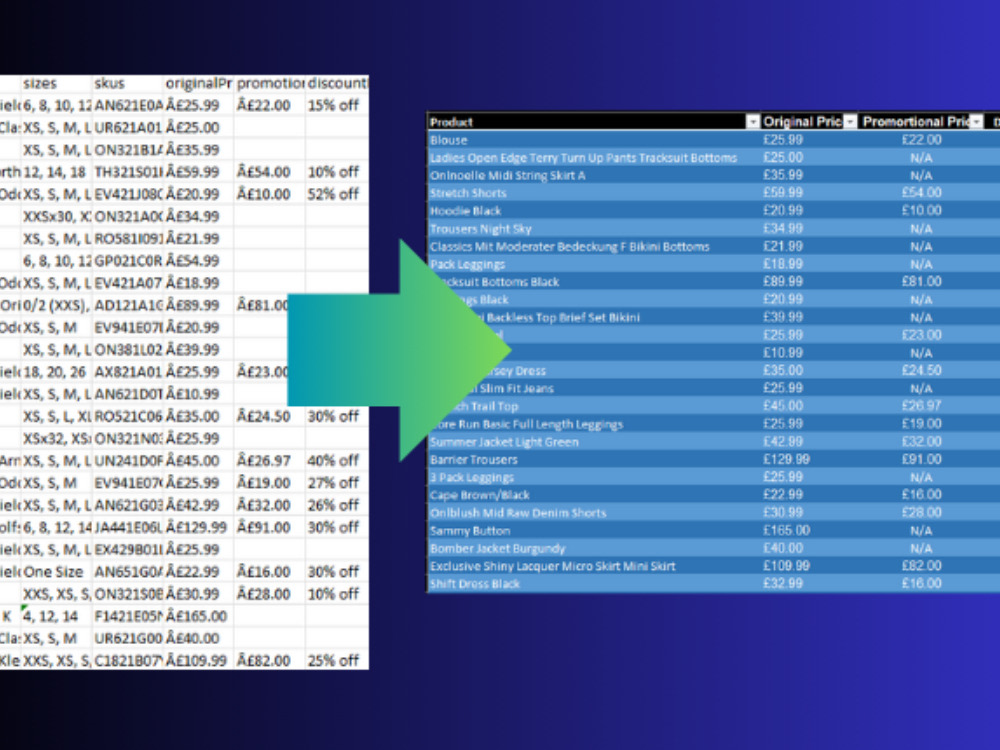Viewport: 1000px width, 750px height.
Task: Select the 'Bomber Jacket Burgundy' product cell
Action: (x=594, y=548)
